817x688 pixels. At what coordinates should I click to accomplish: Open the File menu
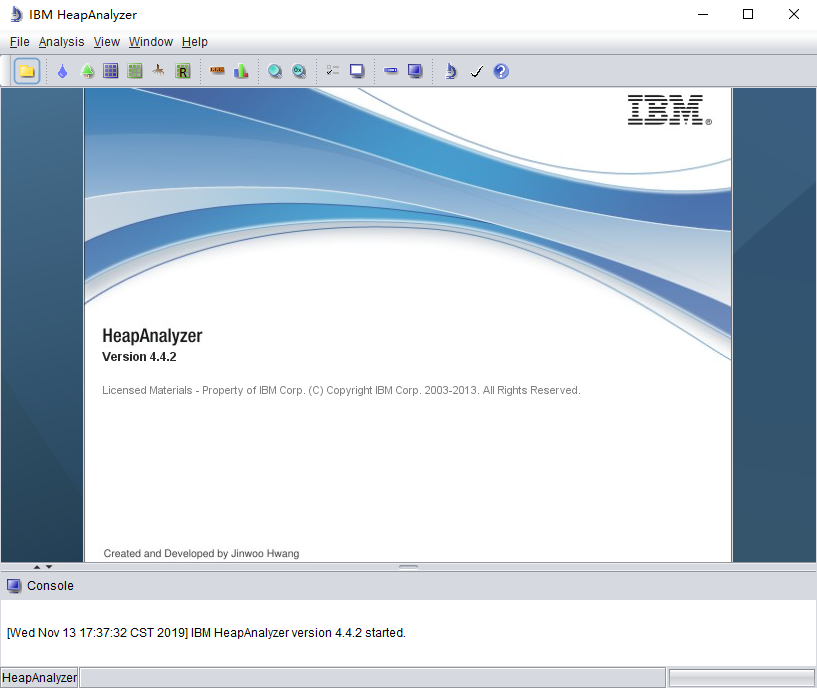[x=19, y=42]
